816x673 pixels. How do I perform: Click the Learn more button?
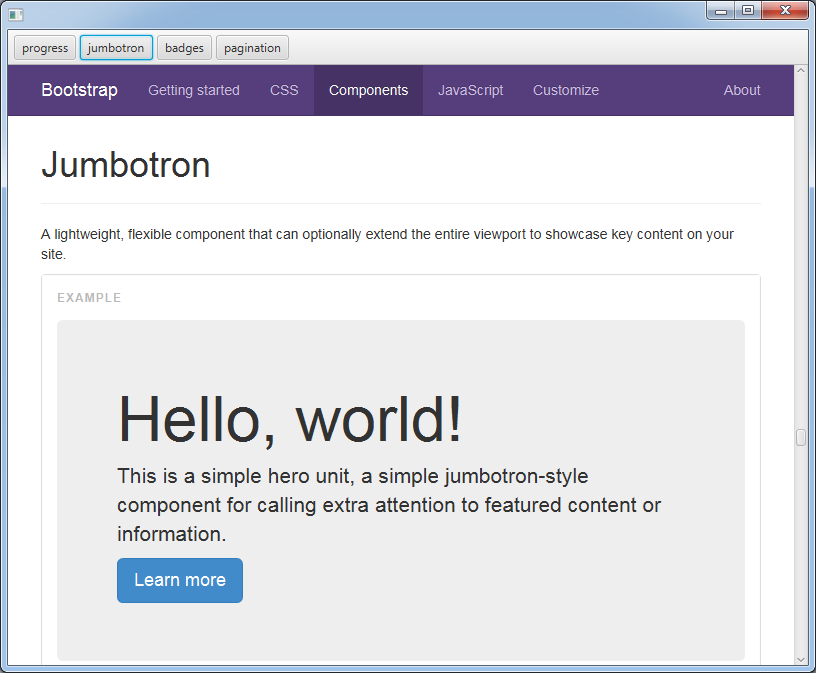[179, 580]
